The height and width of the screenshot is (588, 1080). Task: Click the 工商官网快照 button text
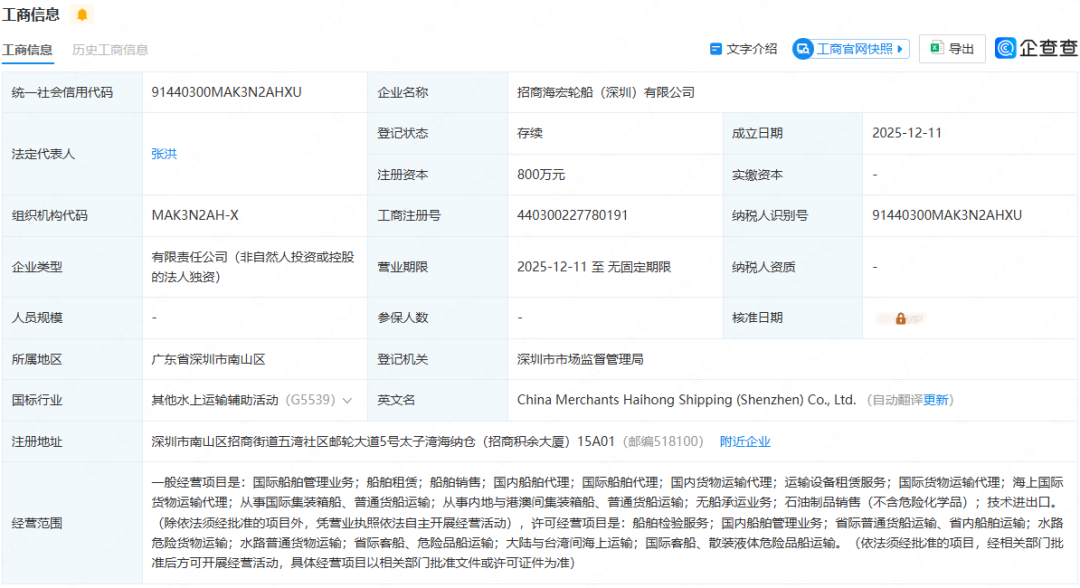855,49
